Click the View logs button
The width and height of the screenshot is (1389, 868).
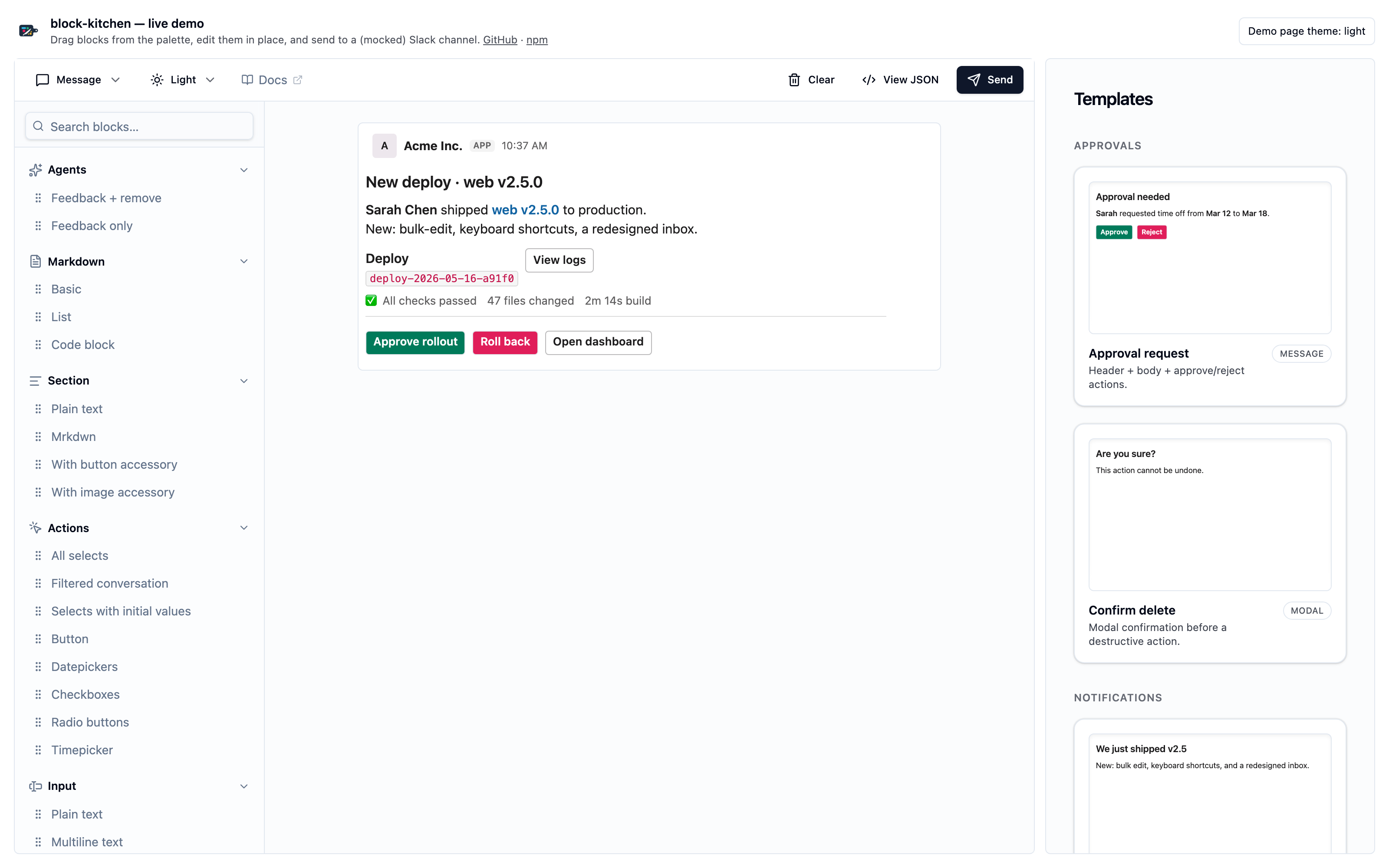point(559,260)
